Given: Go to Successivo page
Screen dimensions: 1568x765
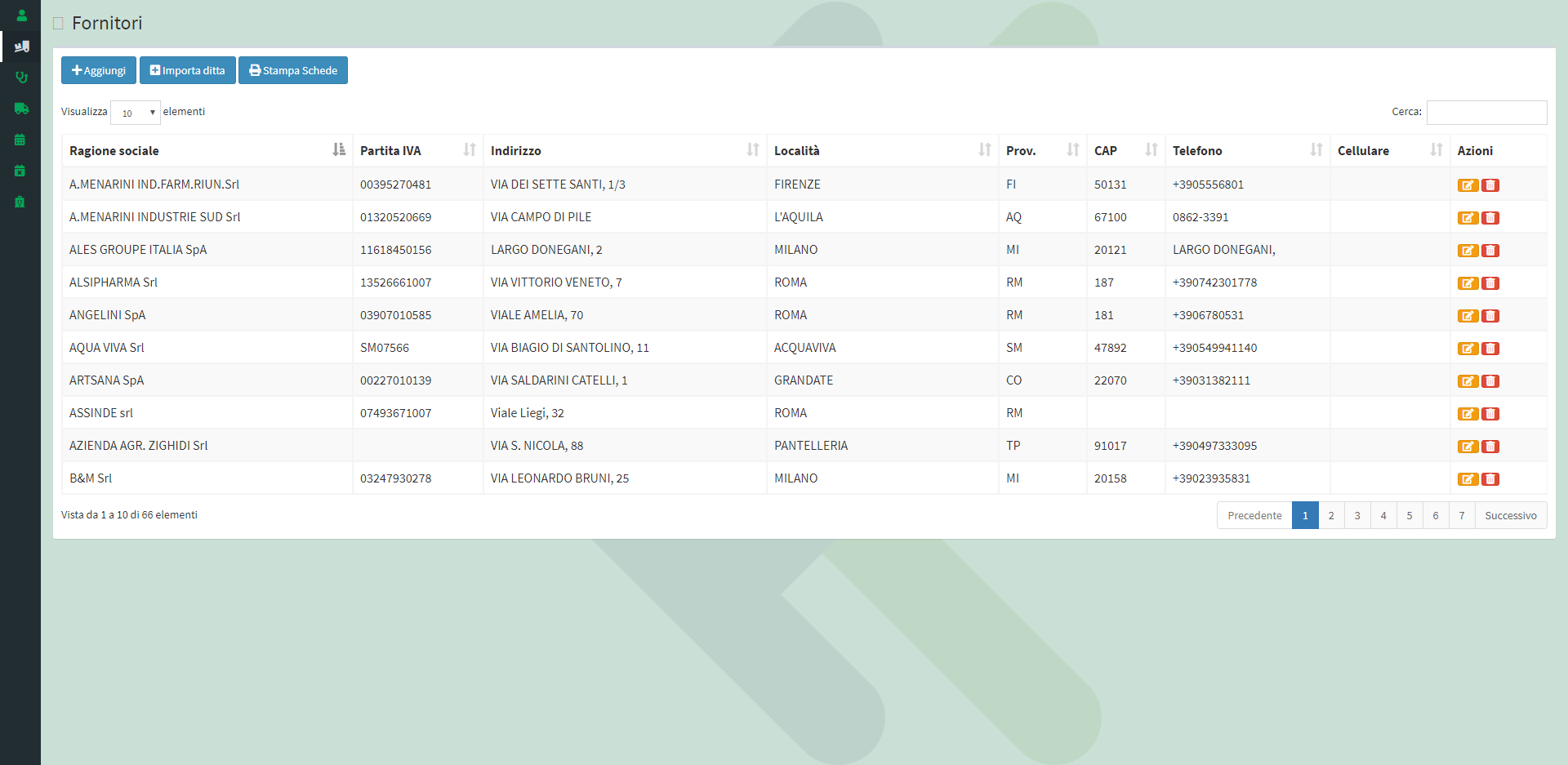Looking at the screenshot, I should pyautogui.click(x=1511, y=515).
